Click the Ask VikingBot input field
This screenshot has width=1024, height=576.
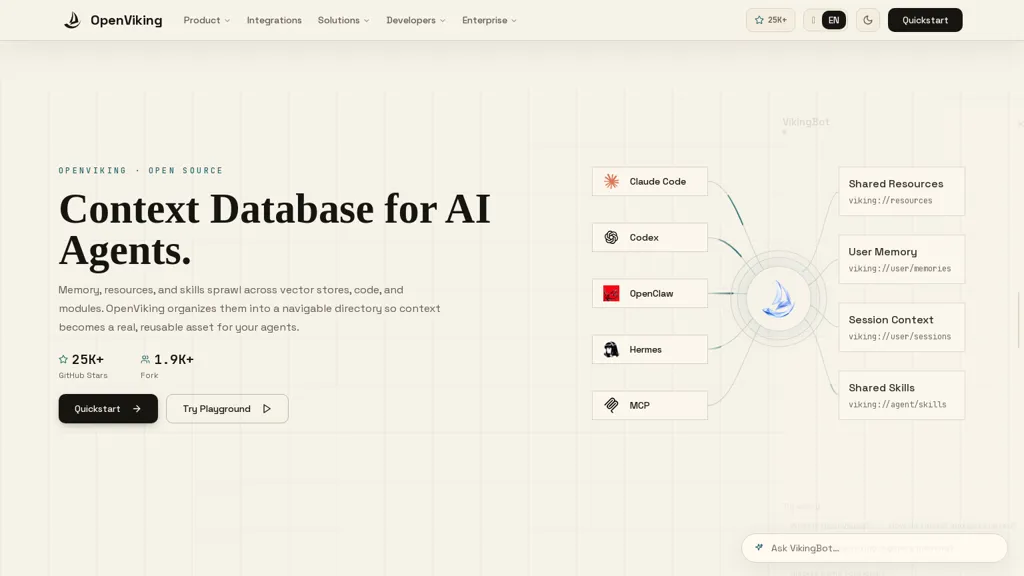[874, 548]
